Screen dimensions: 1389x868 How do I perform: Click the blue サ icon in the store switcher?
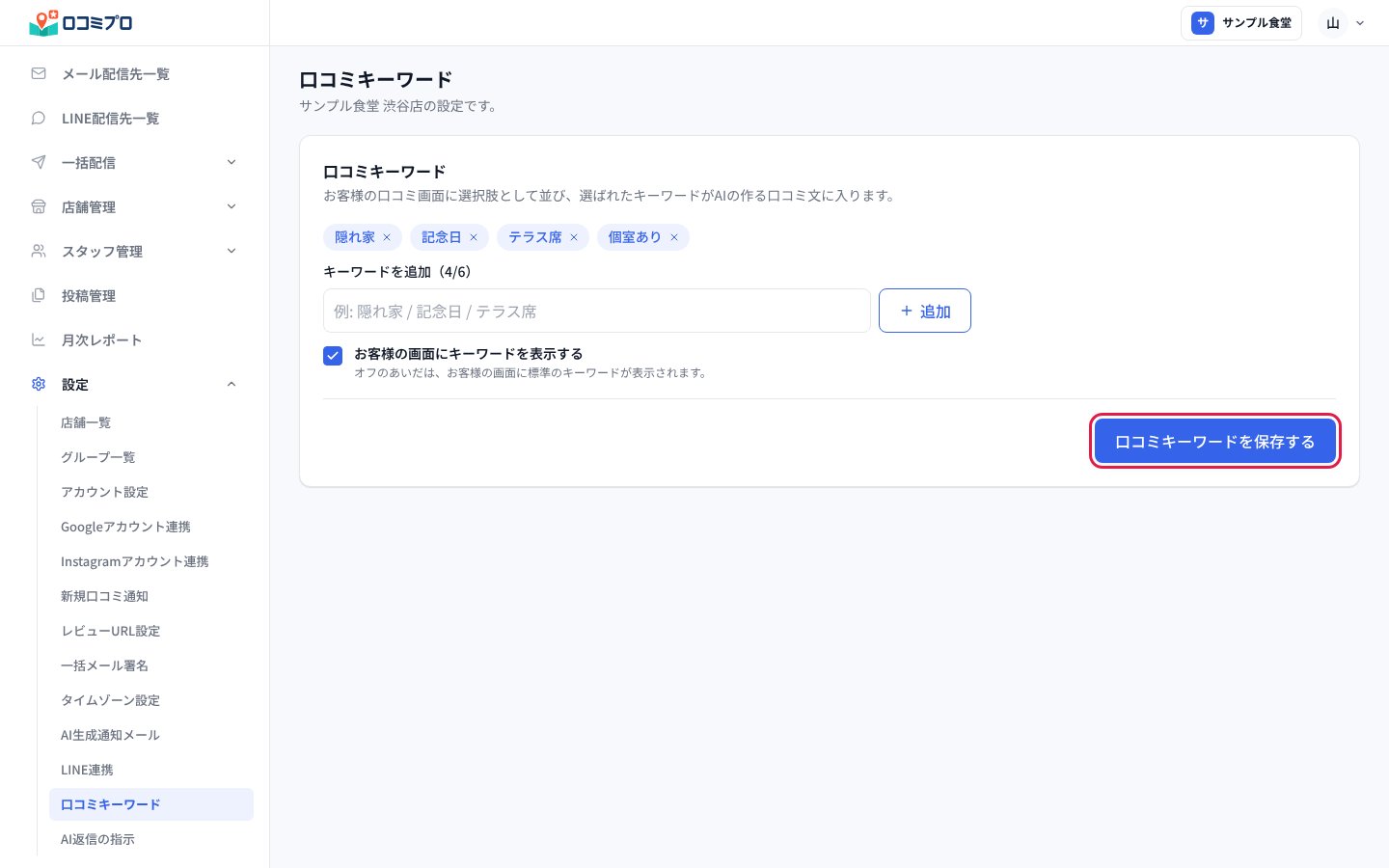tap(1203, 23)
